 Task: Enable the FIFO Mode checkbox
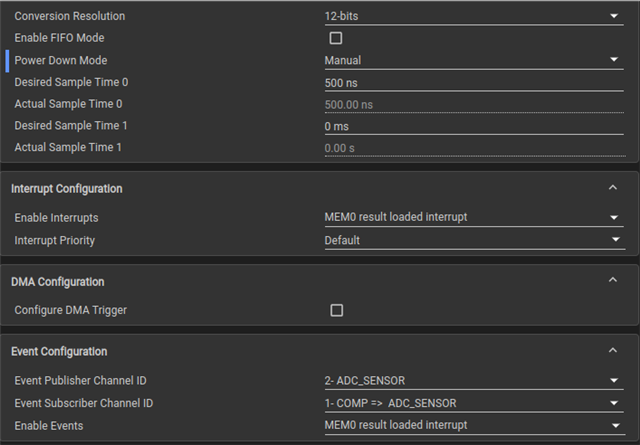point(336,38)
